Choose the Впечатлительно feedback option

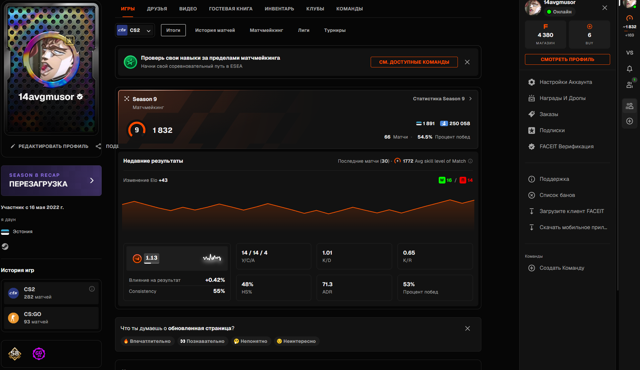(x=147, y=341)
